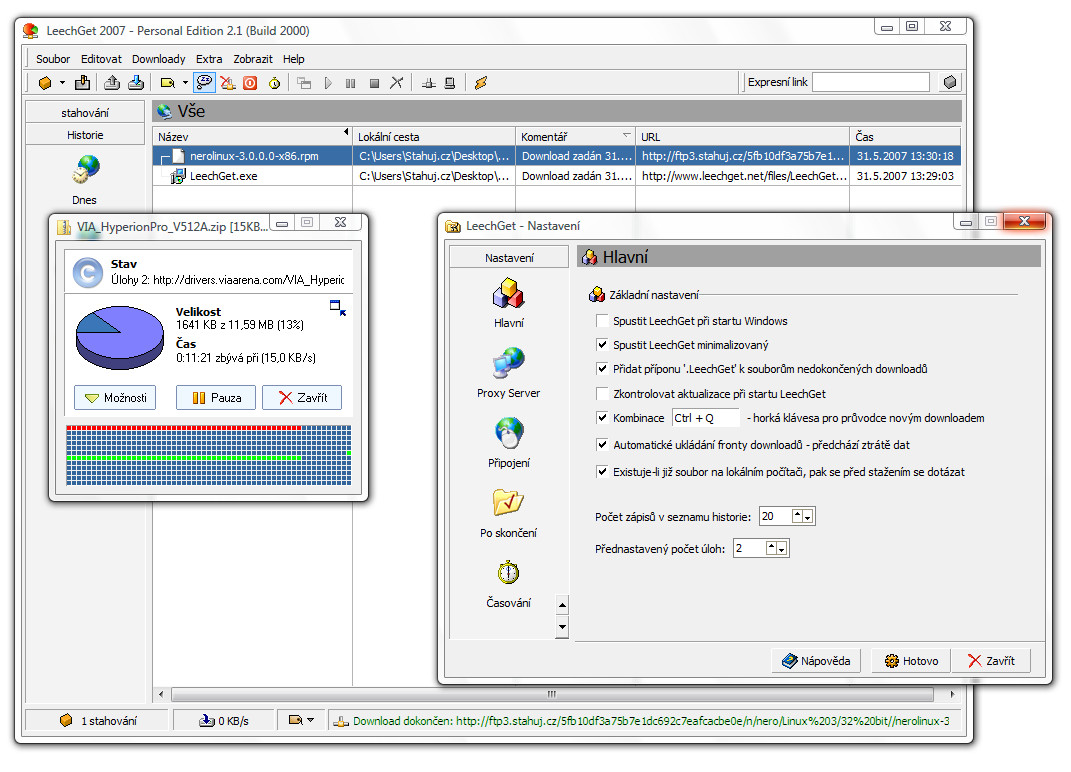
Task: Select the Proxy Server settings category icon
Action: click(x=509, y=363)
